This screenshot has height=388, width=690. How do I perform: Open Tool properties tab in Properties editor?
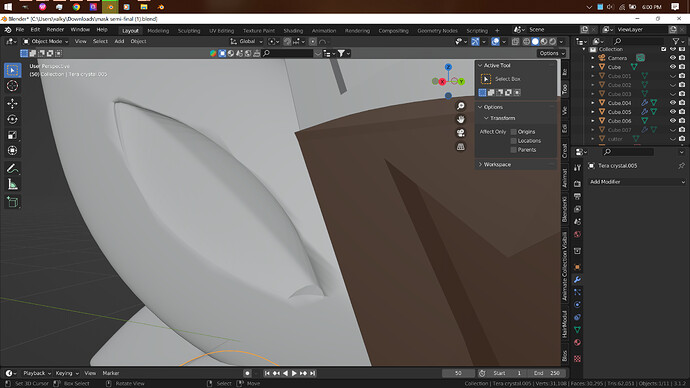coord(577,168)
